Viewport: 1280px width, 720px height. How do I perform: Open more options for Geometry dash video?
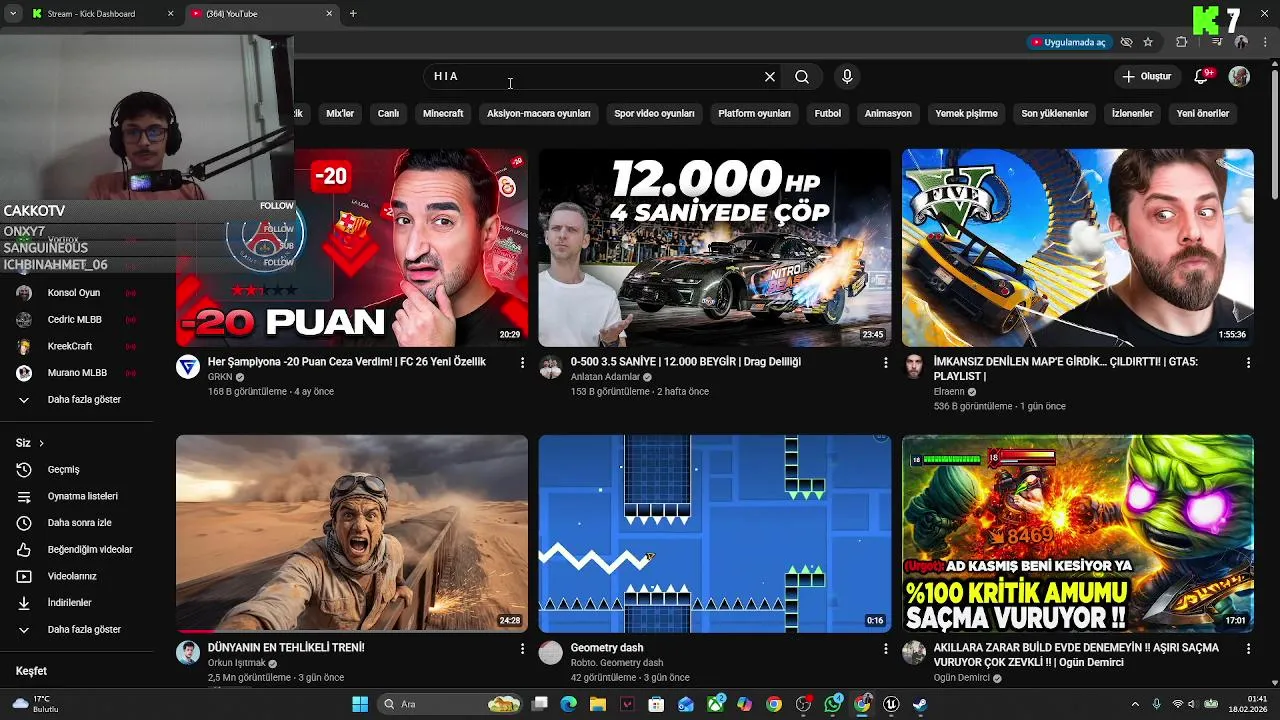coord(885,649)
